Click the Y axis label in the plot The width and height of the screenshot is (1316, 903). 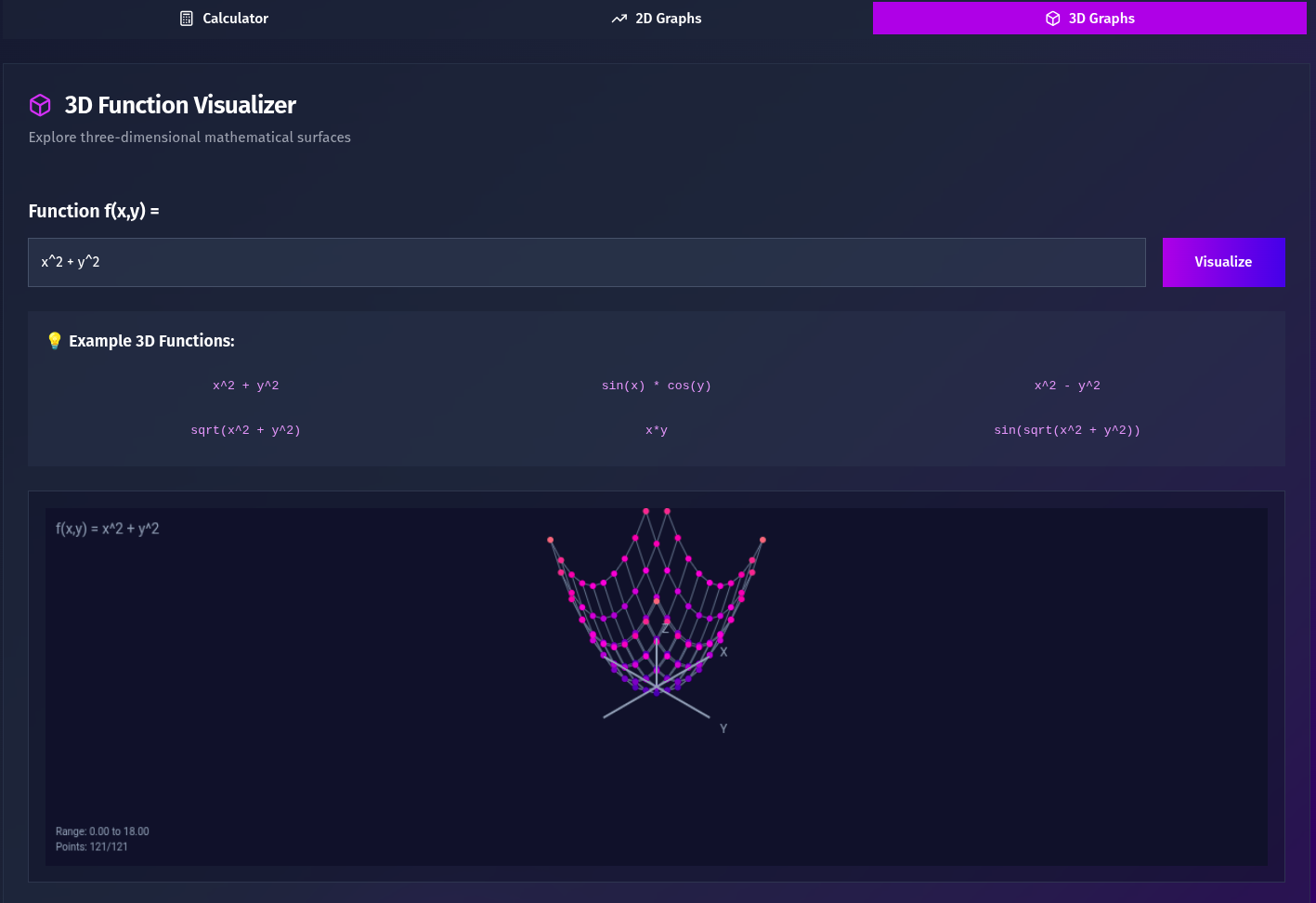pos(723,728)
